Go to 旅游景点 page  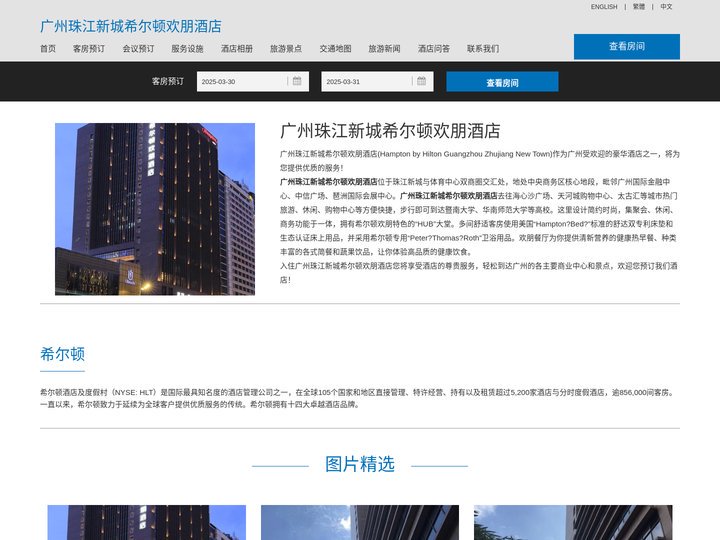[x=286, y=49]
